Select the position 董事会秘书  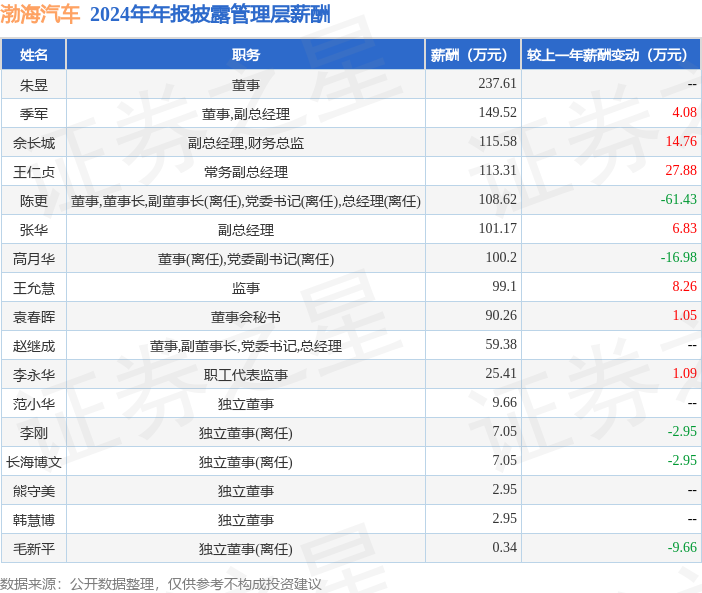(x=246, y=317)
